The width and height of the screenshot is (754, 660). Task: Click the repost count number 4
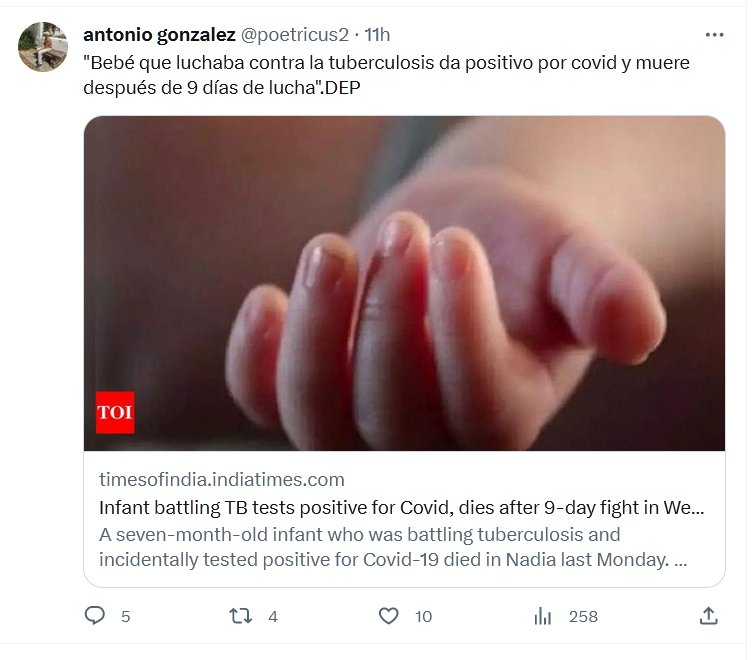point(273,617)
